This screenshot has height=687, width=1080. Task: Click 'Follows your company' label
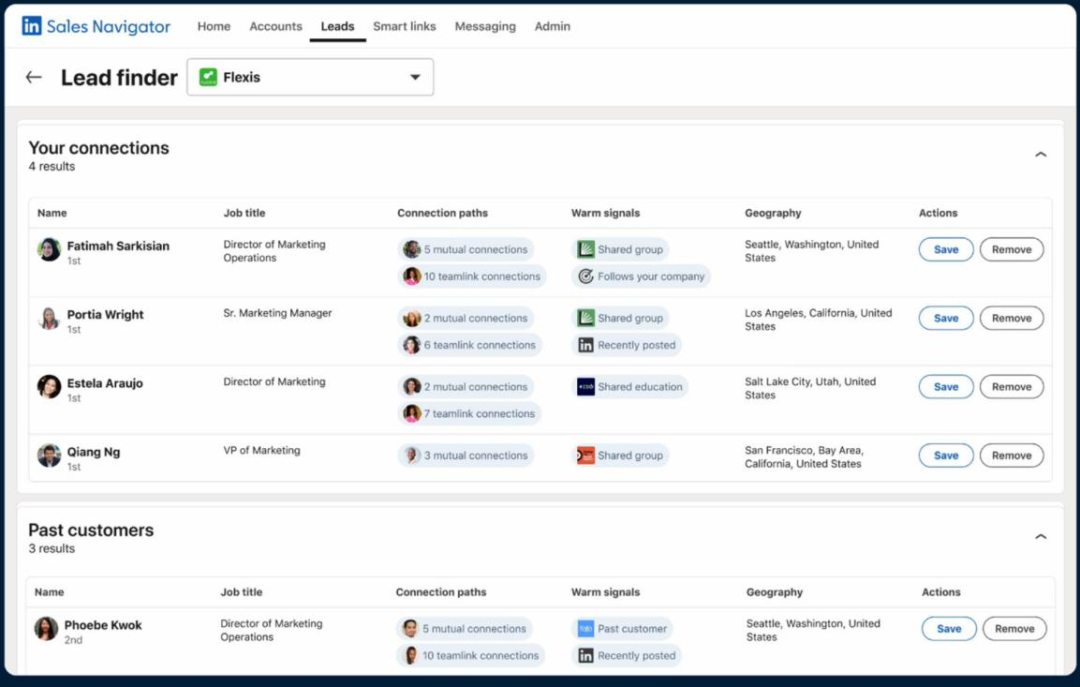click(x=651, y=276)
